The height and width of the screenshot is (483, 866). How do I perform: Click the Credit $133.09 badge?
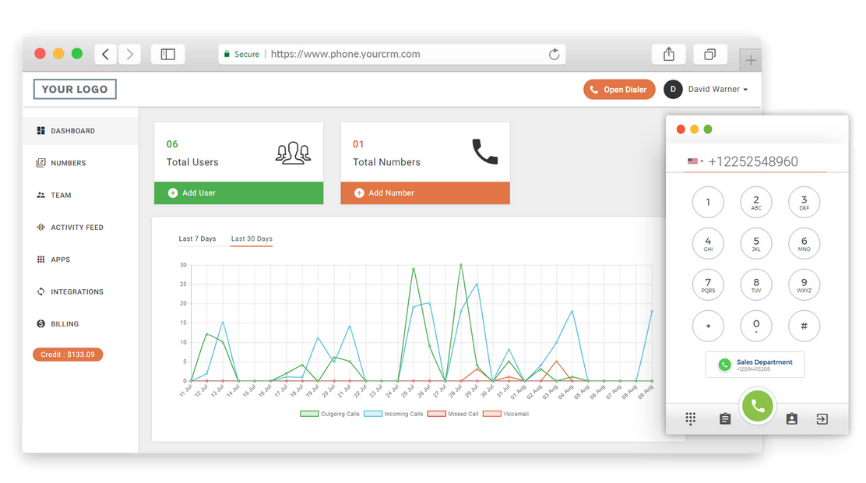point(68,354)
